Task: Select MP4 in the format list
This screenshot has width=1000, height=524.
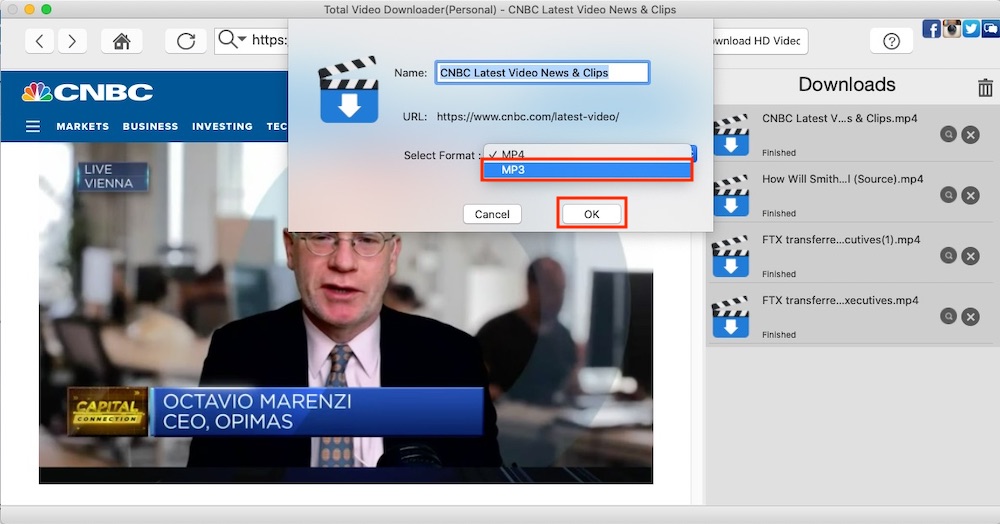Action: tap(587, 154)
